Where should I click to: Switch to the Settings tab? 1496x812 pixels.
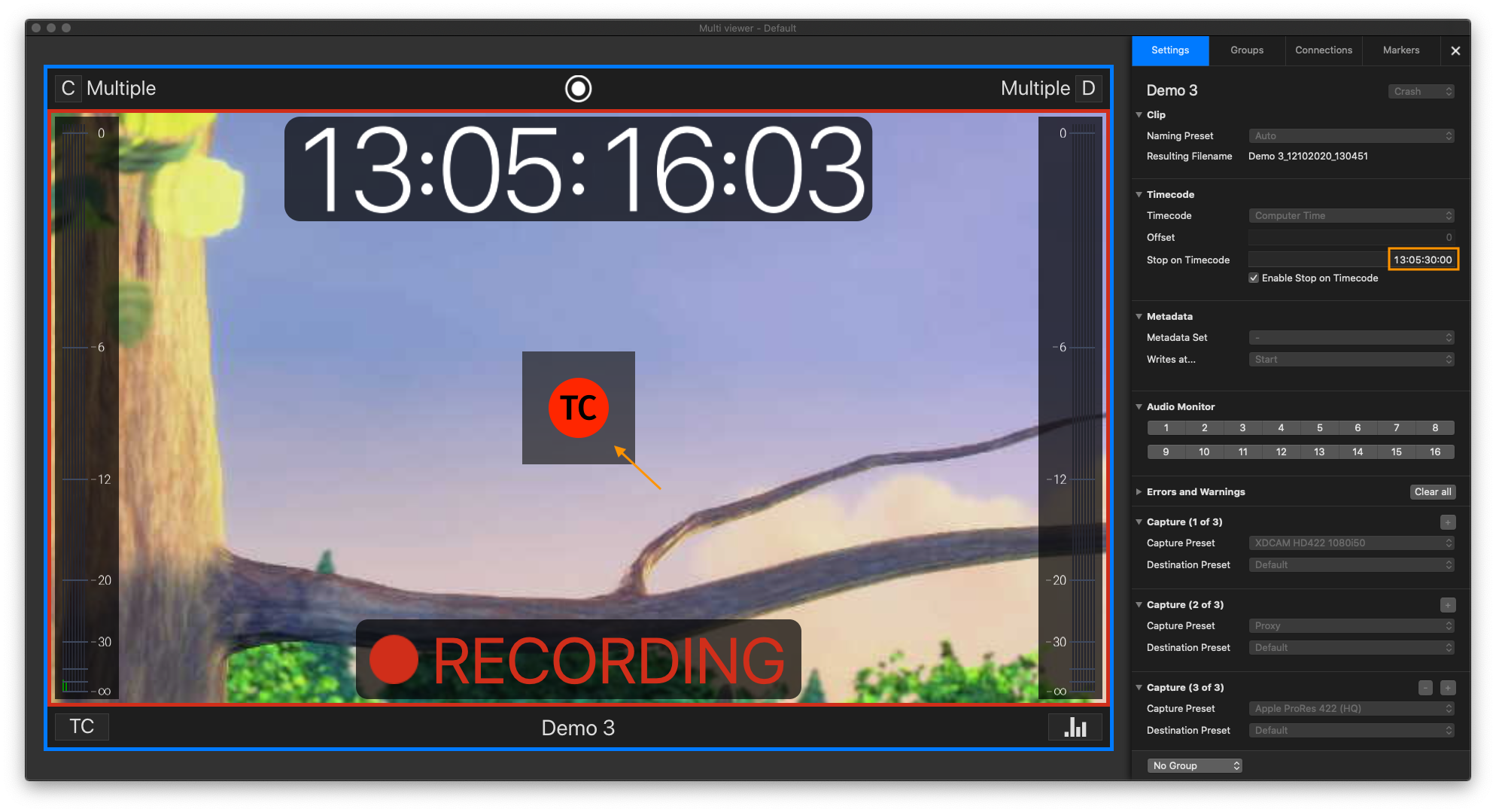[x=1170, y=50]
